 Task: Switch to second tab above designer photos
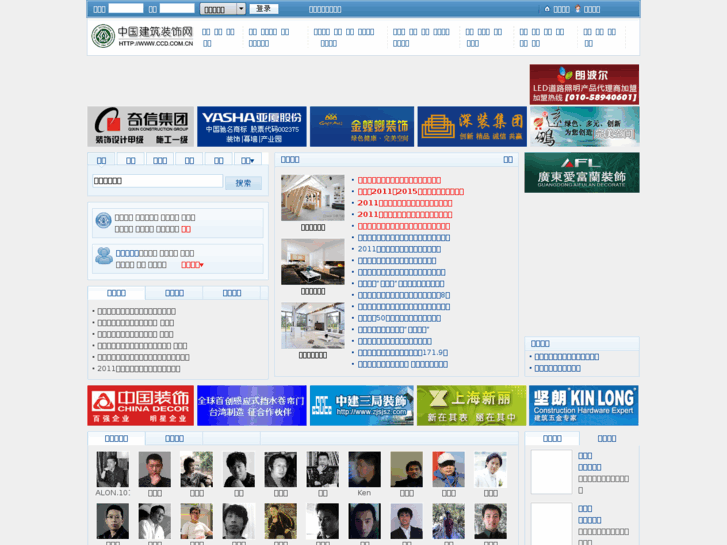tap(174, 438)
